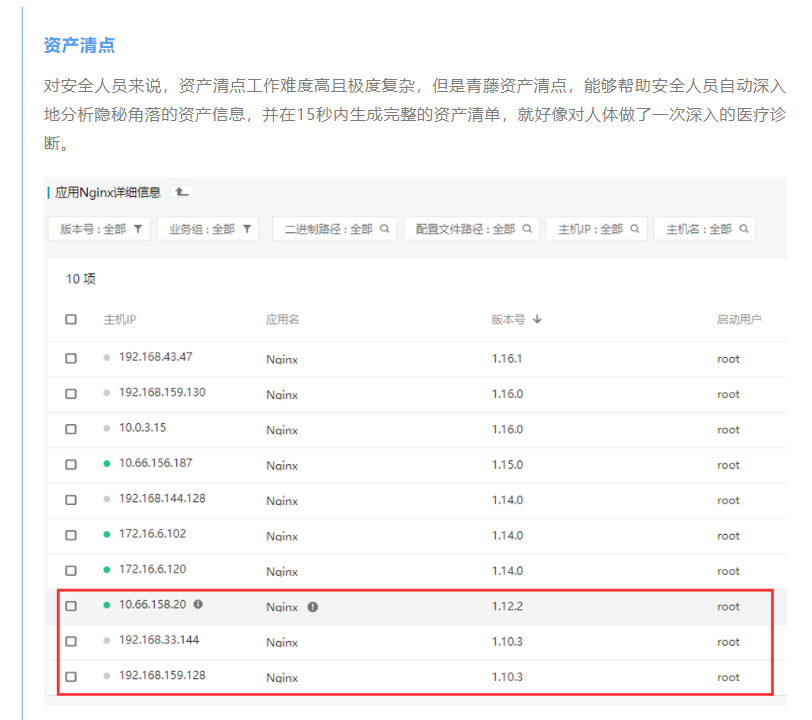Click the green status dot for 10.66.158.20
This screenshot has height=720, width=812.
tap(107, 605)
